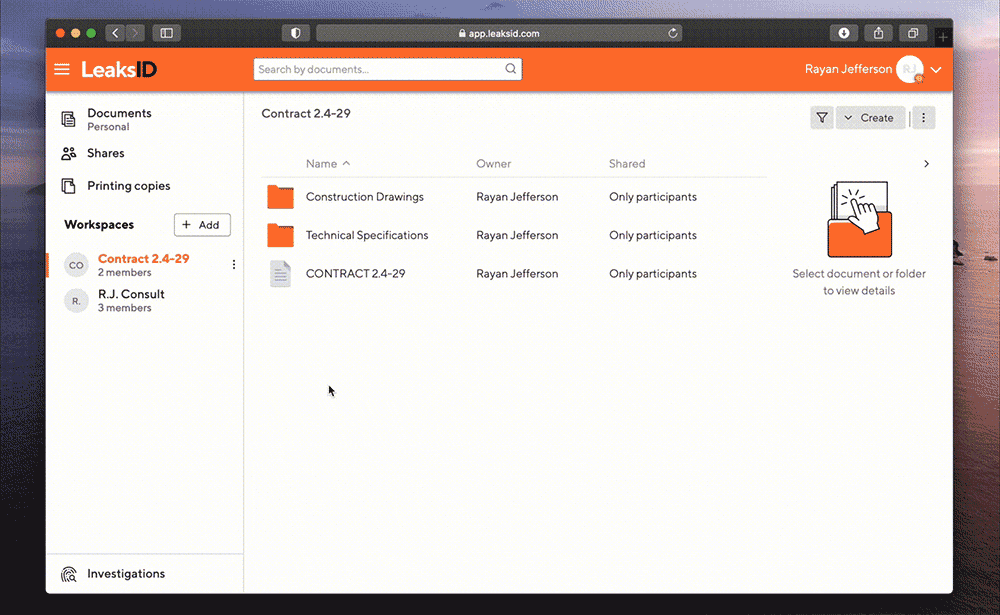Open the more options kebab menu beside Create
This screenshot has height=615, width=1000.
[923, 117]
